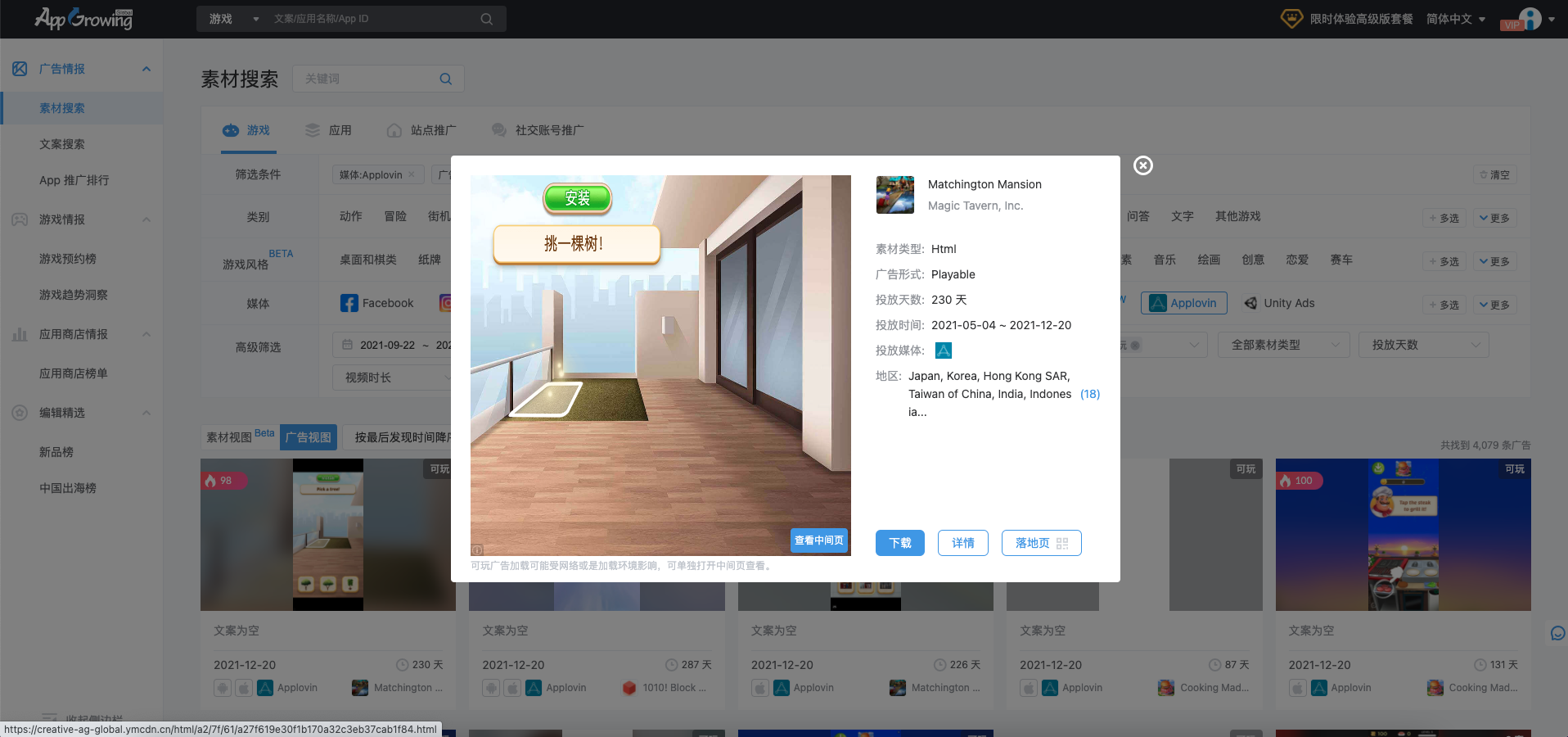Open the 简体中文 language dropdown
This screenshot has width=1568, height=737.
(1456, 19)
